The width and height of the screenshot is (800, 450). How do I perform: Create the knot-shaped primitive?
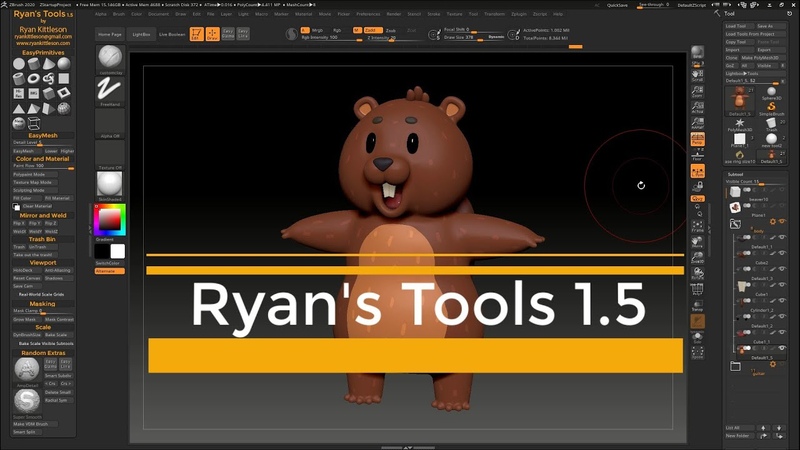pos(48,79)
